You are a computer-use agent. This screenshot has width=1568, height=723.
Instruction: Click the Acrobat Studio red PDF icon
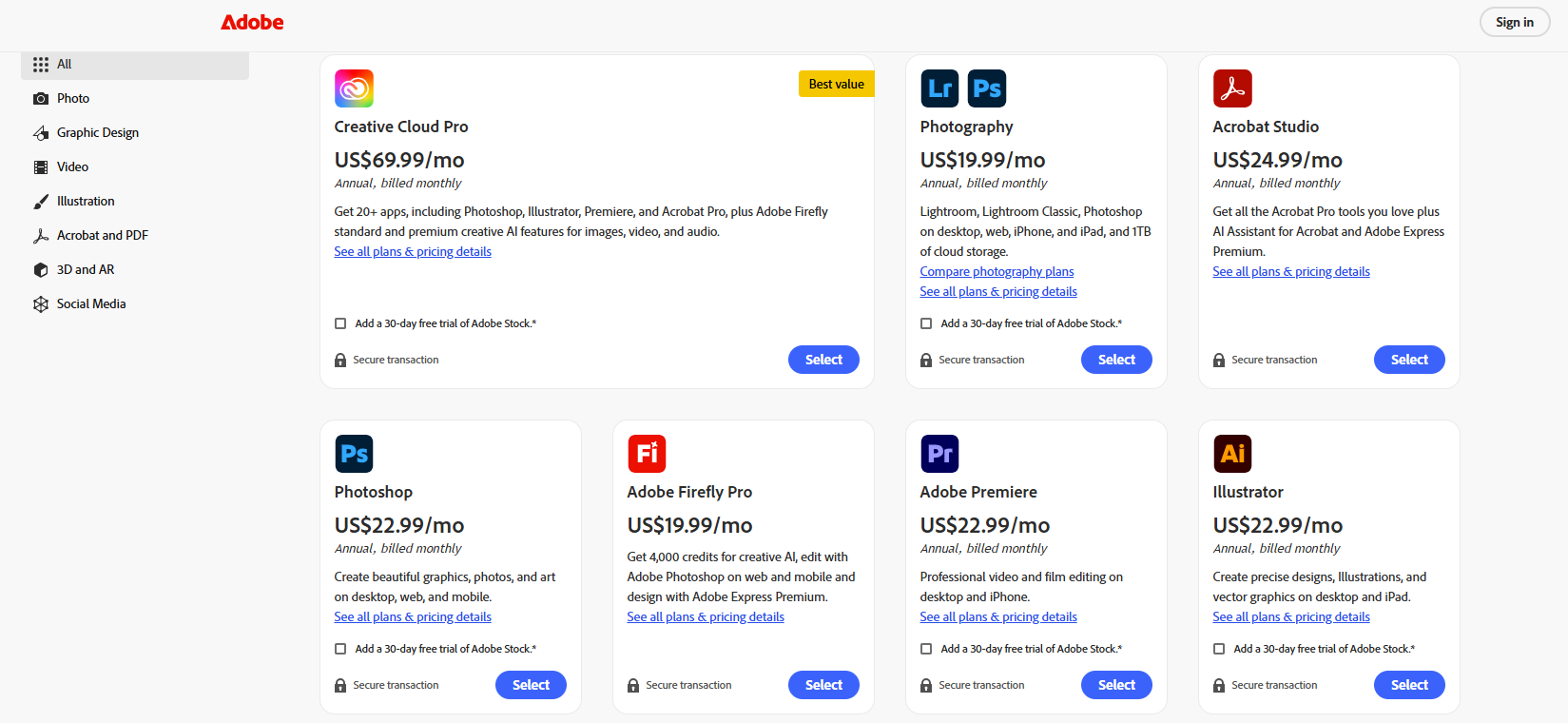click(1232, 88)
